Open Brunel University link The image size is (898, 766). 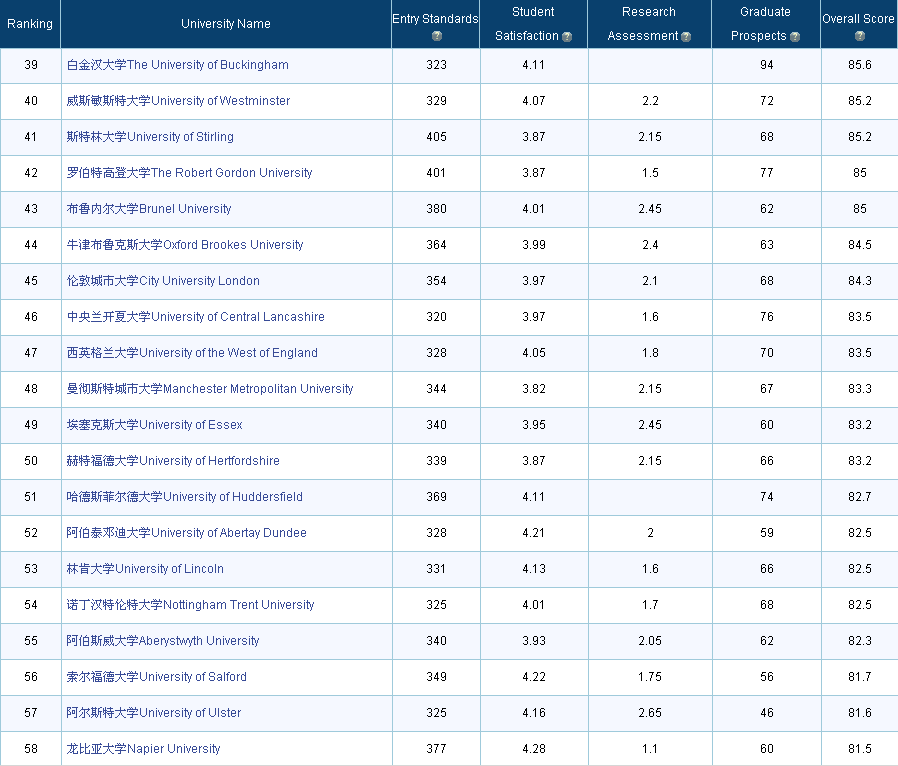click(149, 209)
